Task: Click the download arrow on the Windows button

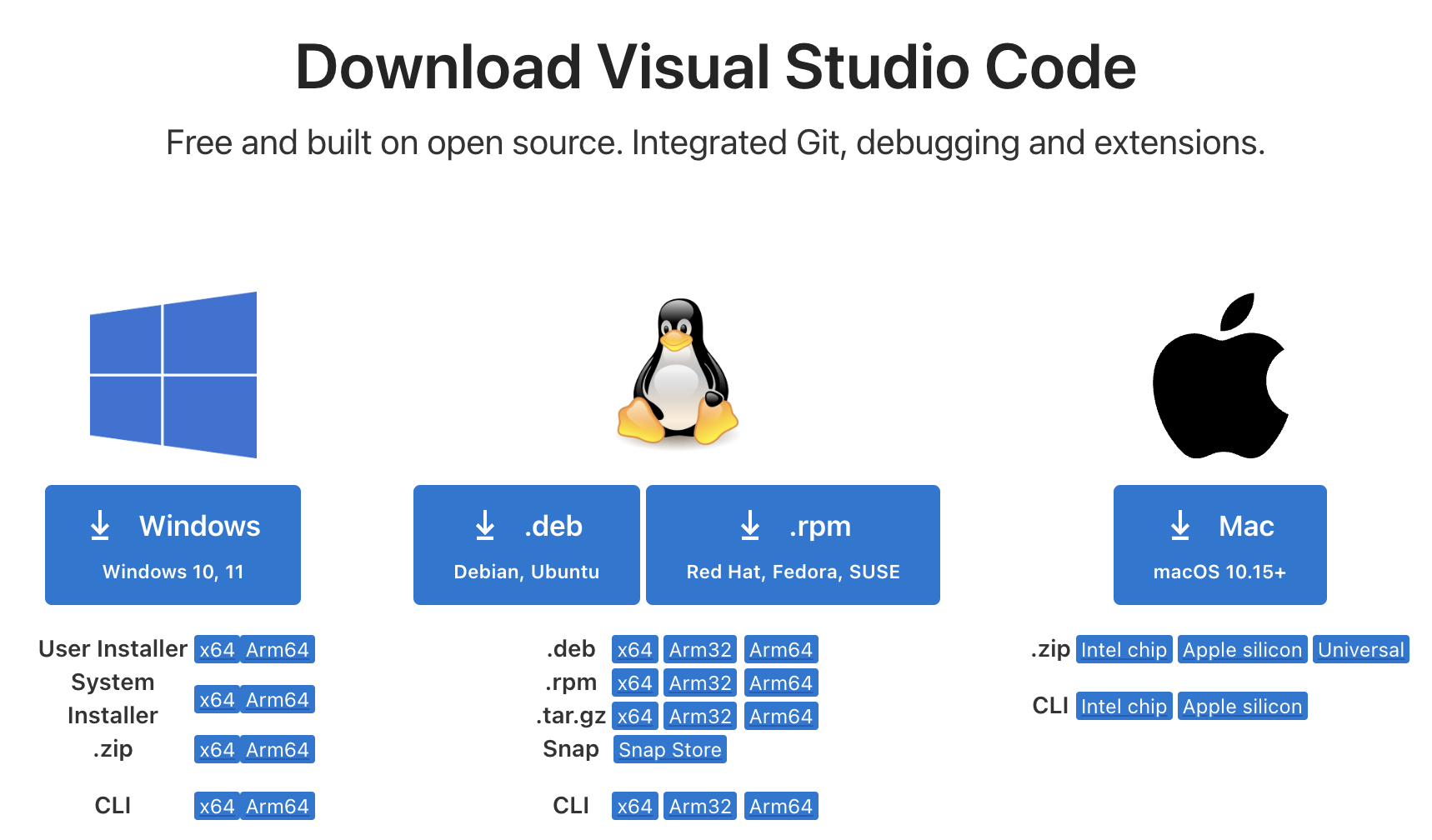Action: tap(101, 526)
